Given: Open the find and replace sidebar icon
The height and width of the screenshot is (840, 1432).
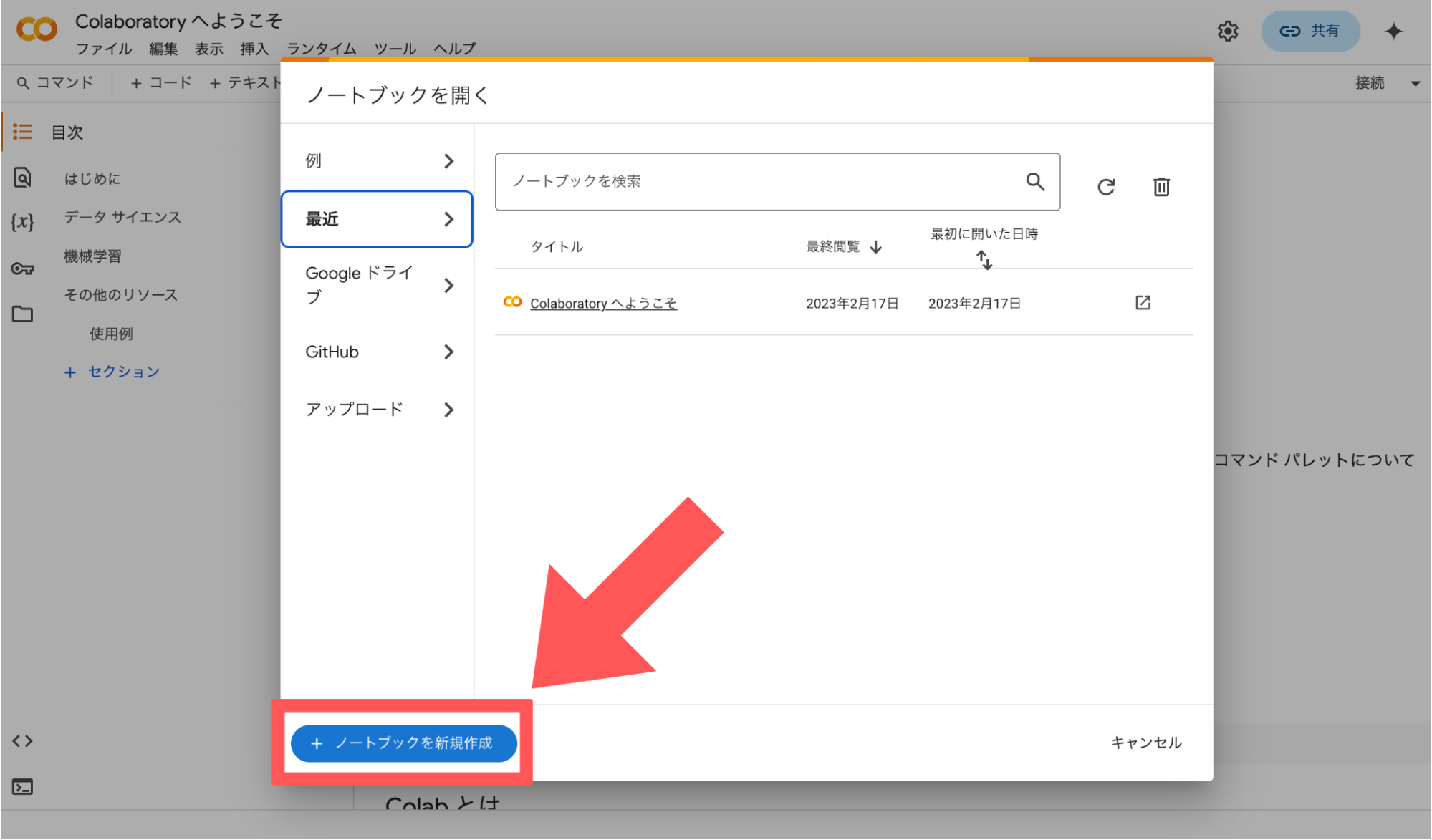Looking at the screenshot, I should coord(22,177).
